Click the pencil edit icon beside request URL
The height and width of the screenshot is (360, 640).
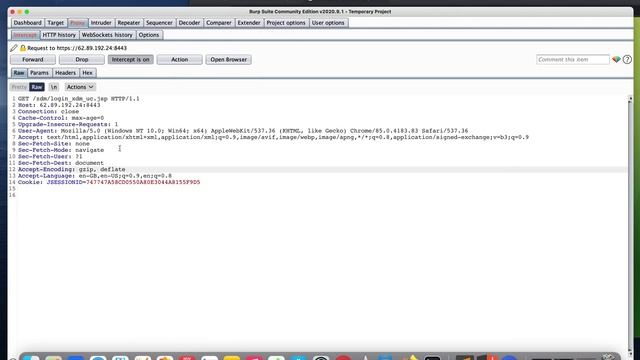coord(14,48)
